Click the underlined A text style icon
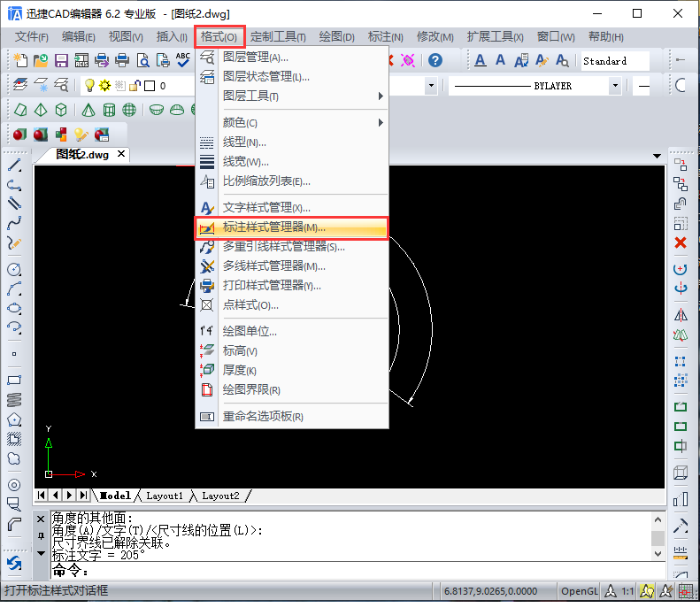The height and width of the screenshot is (602, 700). pos(480,60)
